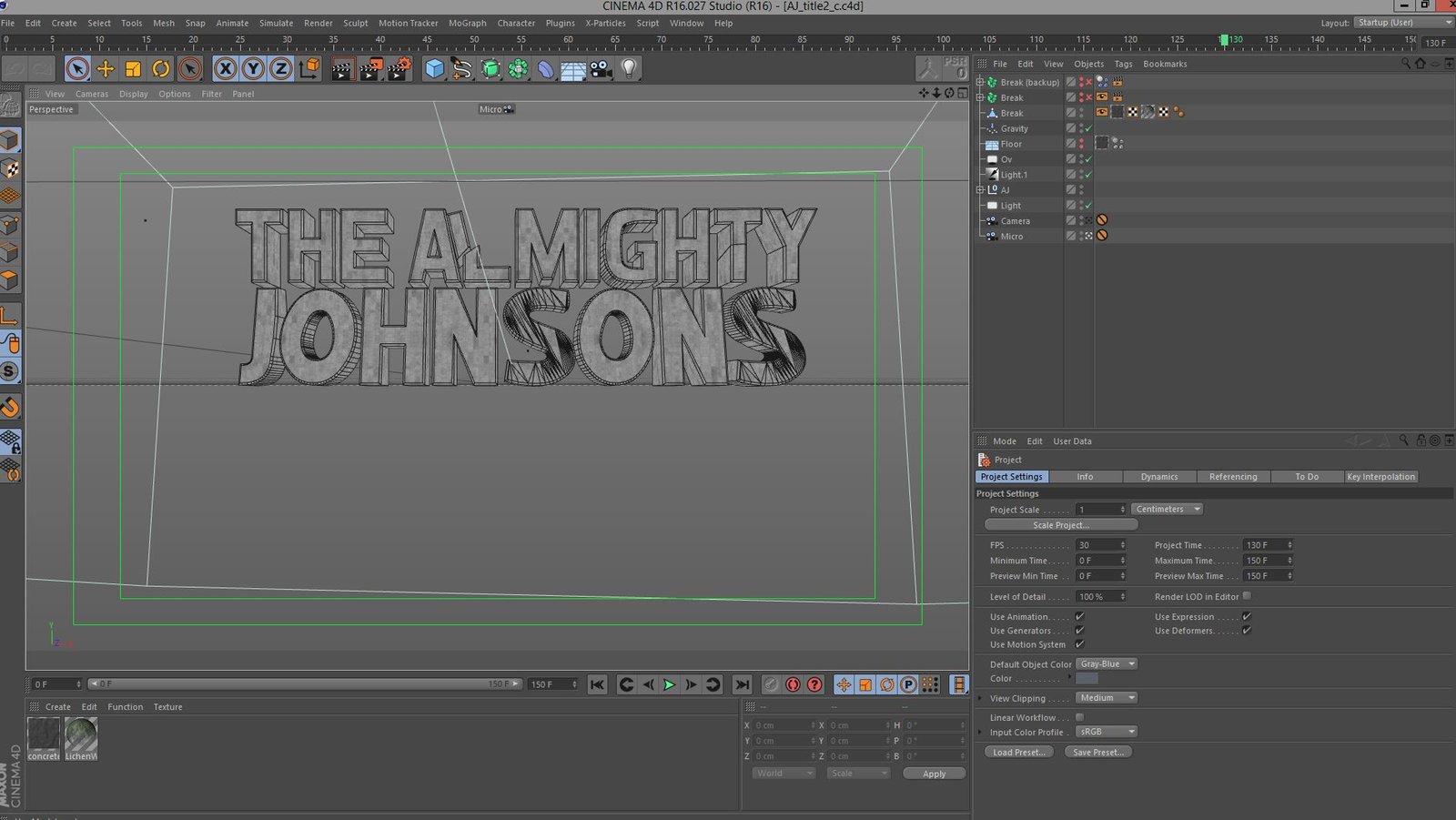Enable Render LOD in Editor checkbox
This screenshot has width=1456, height=820.
coord(1247,596)
